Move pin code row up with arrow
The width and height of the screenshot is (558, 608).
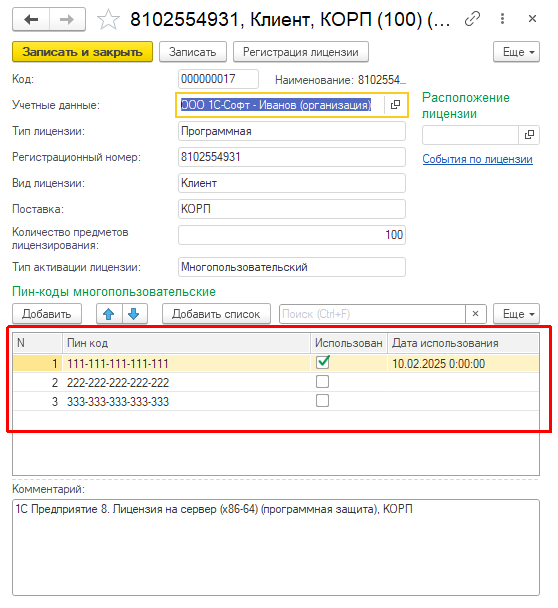(109, 314)
